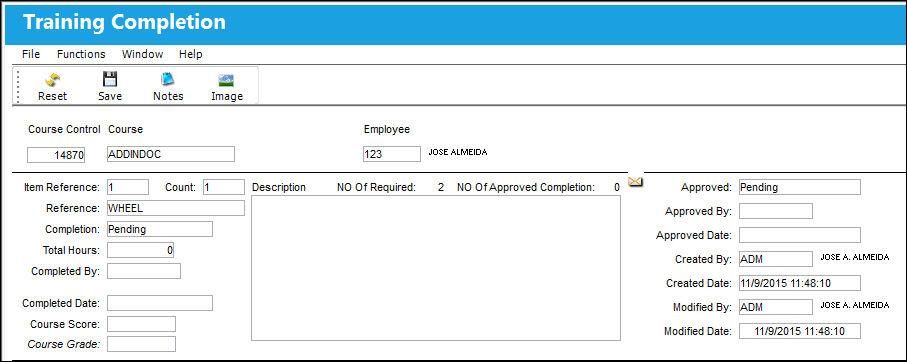Open the Image toolbar icon
Screen dimensions: 907x362
pyautogui.click(x=227, y=87)
